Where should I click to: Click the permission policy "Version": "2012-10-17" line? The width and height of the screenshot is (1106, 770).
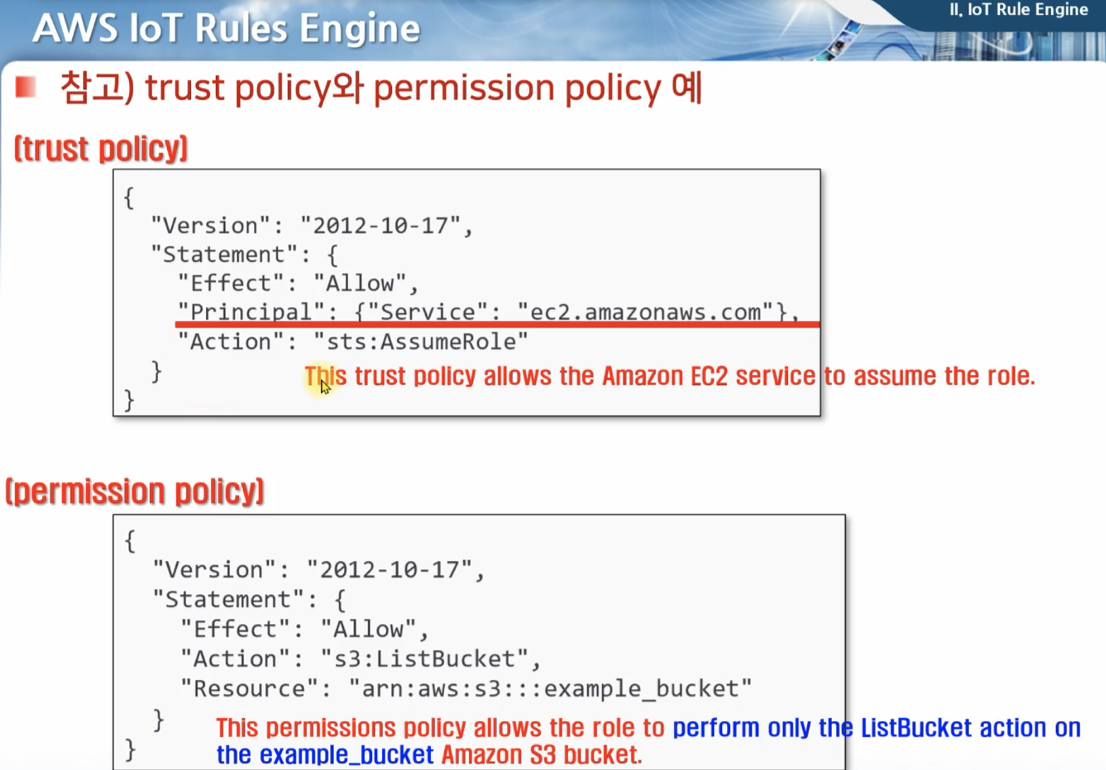[x=319, y=570]
